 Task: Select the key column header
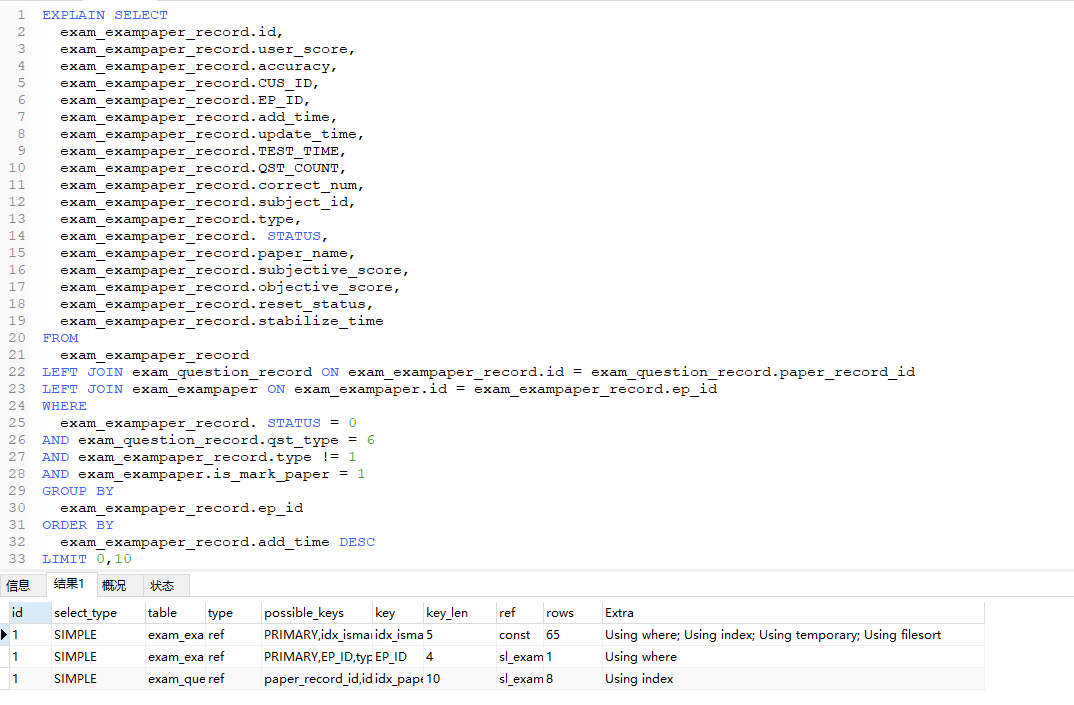click(x=398, y=613)
